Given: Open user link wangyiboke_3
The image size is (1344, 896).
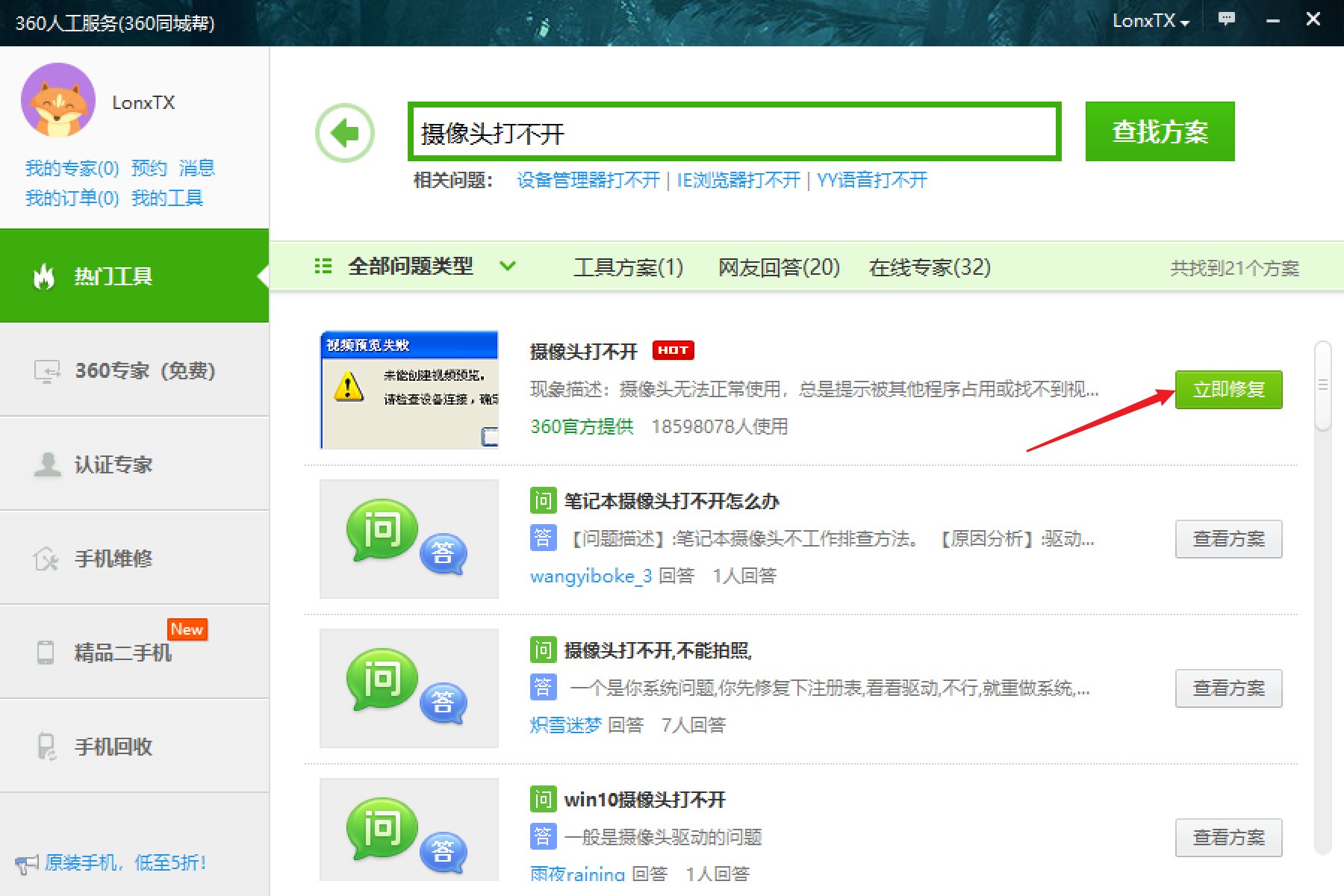Looking at the screenshot, I should click(x=591, y=576).
